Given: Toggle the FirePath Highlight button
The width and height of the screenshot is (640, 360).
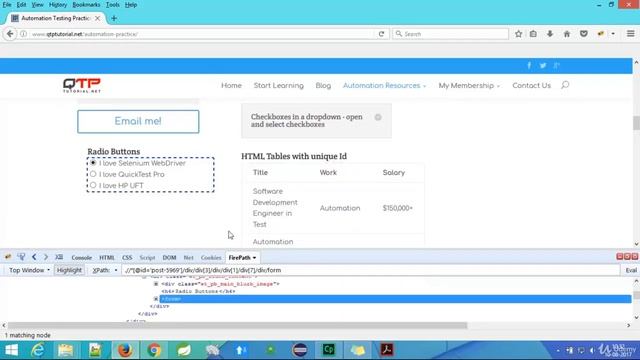Looking at the screenshot, I should coord(69,270).
